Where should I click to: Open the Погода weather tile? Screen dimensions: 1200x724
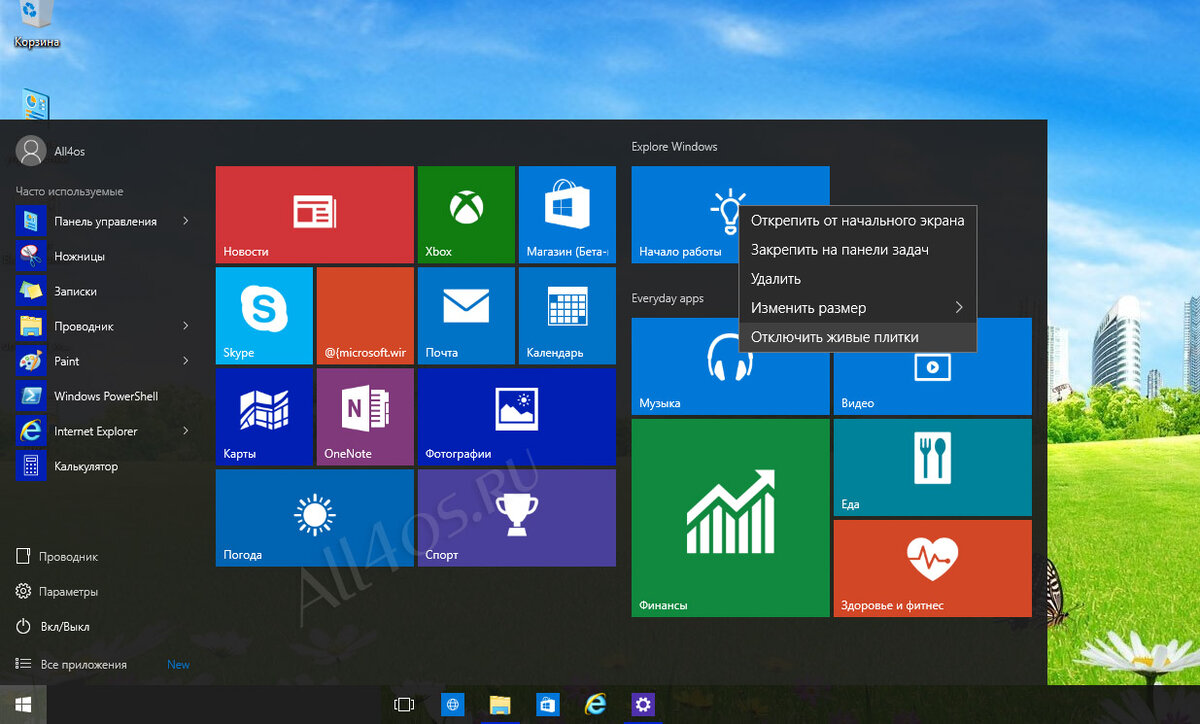tap(314, 517)
